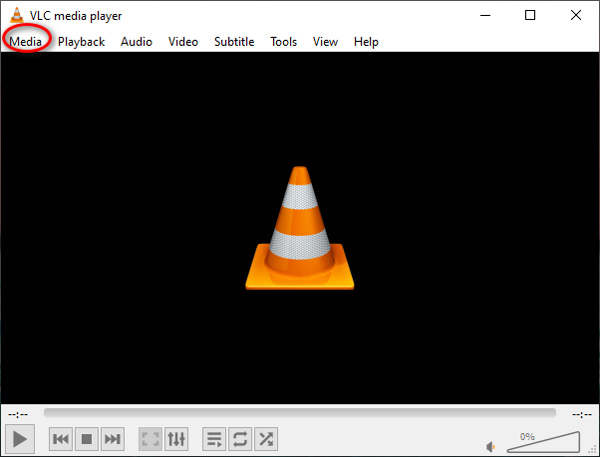Screen dimensions: 600x457
Task: Click the volume slider triangle
Action: click(x=543, y=442)
